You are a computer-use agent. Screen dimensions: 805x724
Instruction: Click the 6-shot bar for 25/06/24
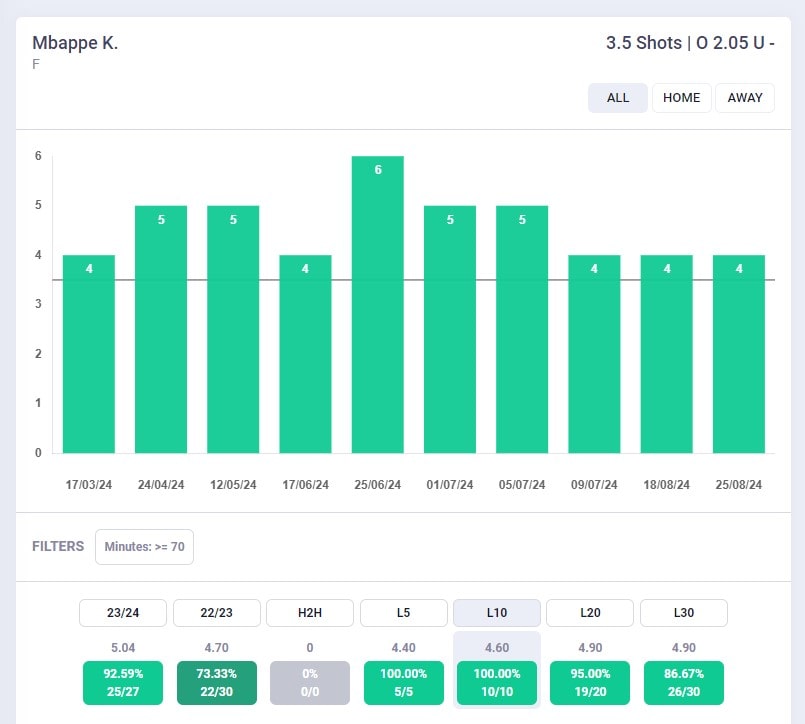tap(378, 304)
